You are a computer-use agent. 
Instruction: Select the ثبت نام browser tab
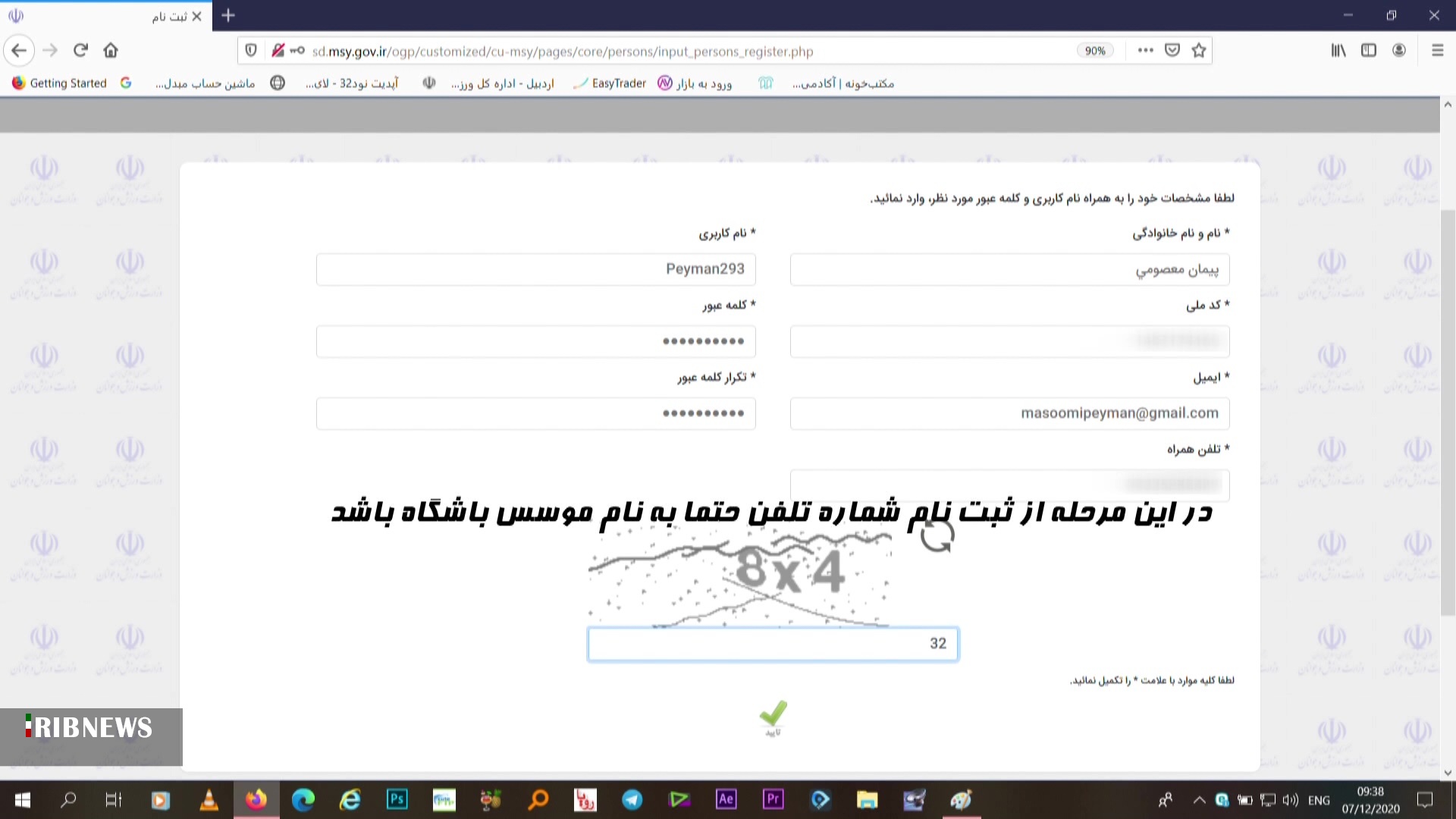click(168, 16)
